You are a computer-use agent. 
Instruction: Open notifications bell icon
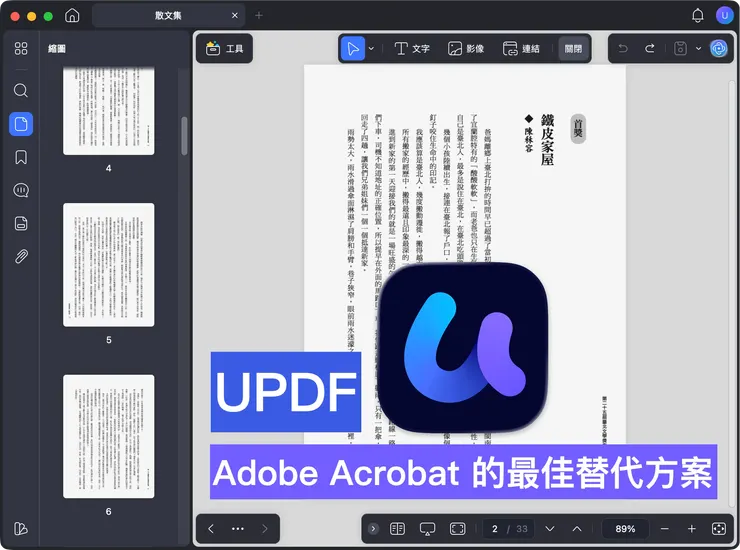tap(698, 16)
